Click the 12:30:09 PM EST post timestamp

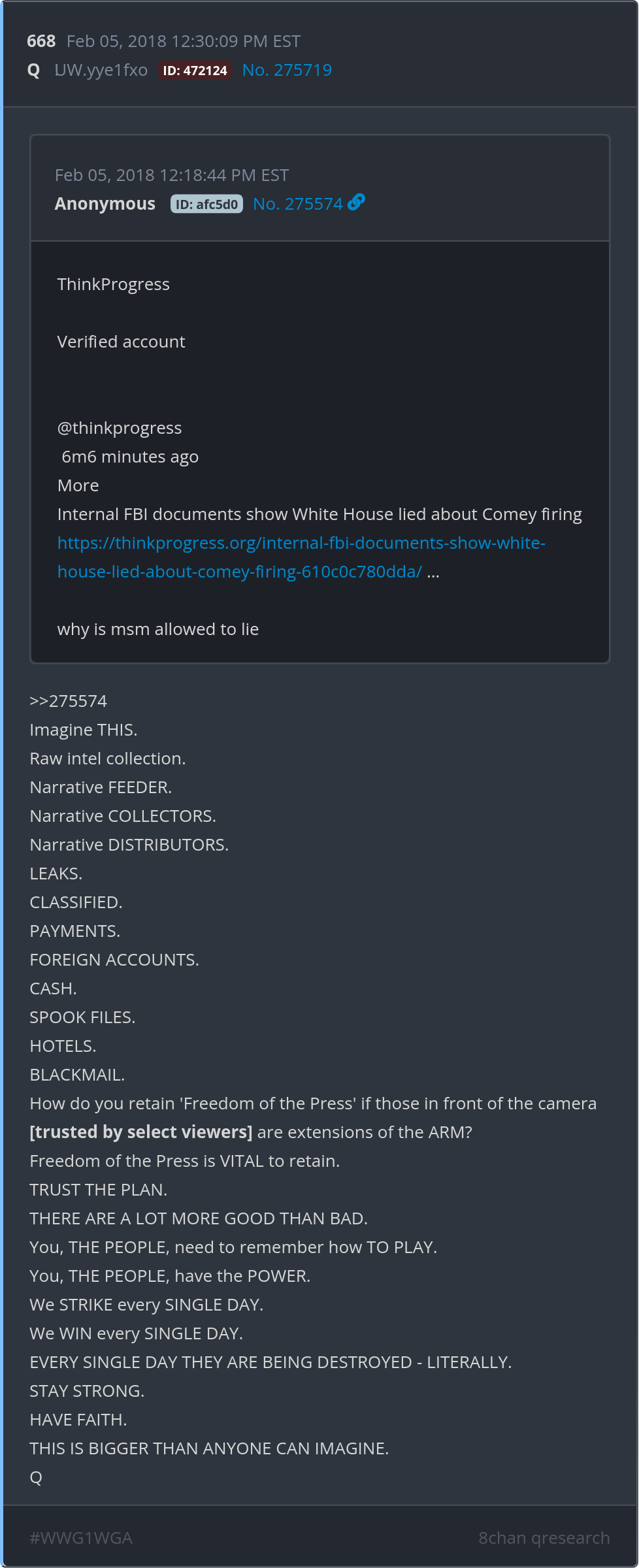(x=184, y=41)
